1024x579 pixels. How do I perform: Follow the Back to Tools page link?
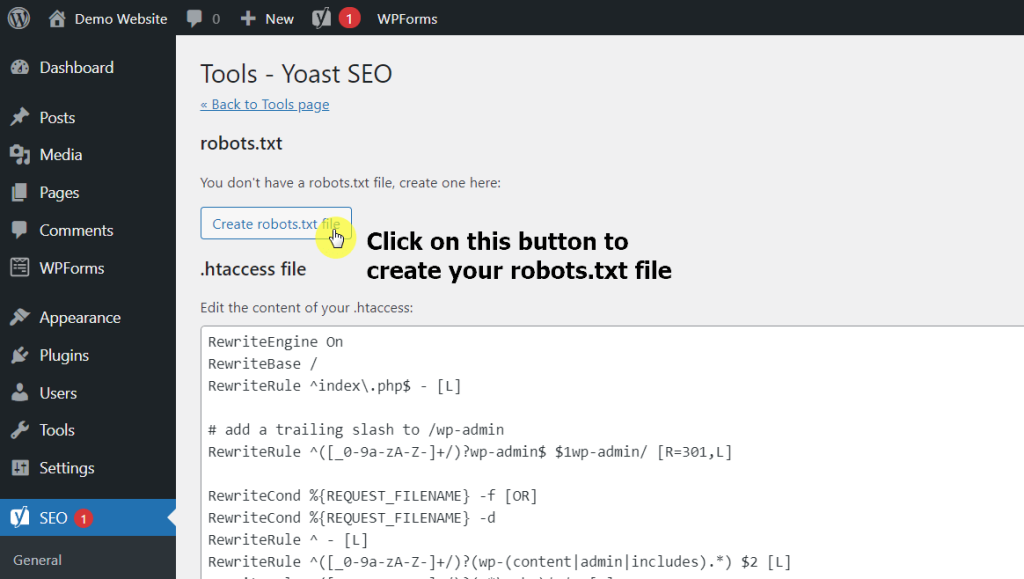pos(264,105)
